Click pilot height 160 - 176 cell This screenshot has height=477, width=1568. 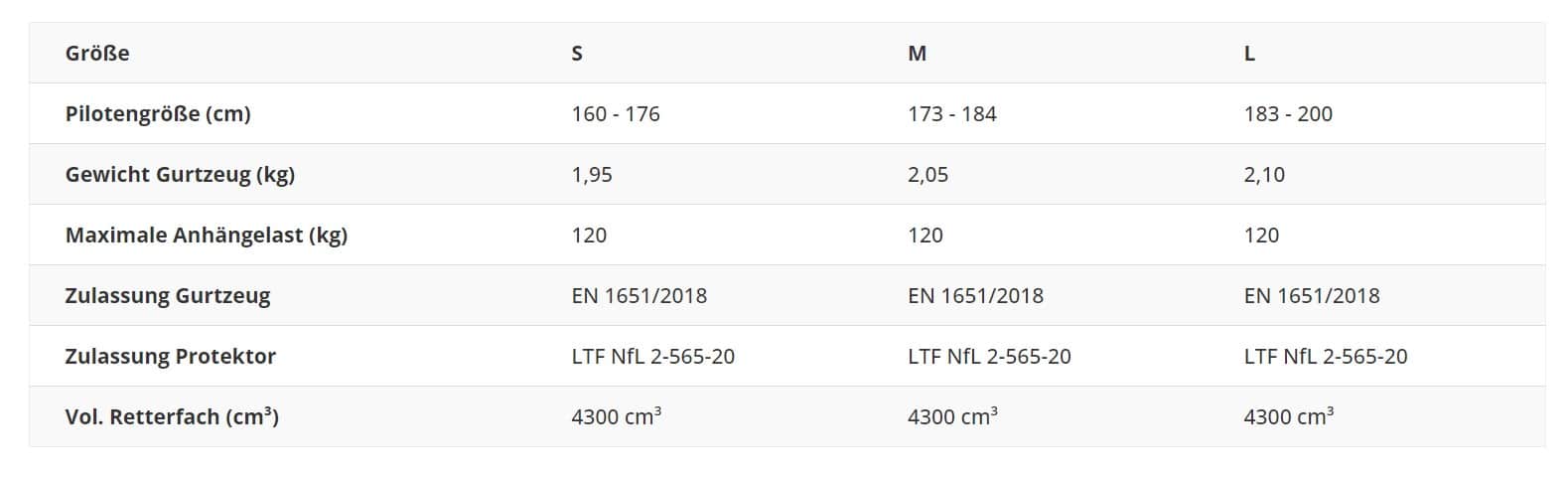(x=616, y=114)
